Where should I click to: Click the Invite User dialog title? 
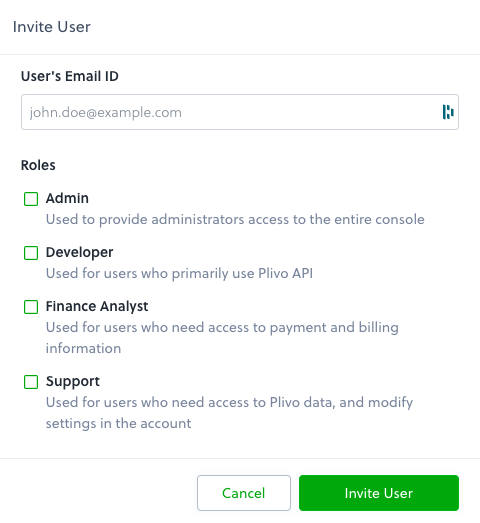[52, 27]
